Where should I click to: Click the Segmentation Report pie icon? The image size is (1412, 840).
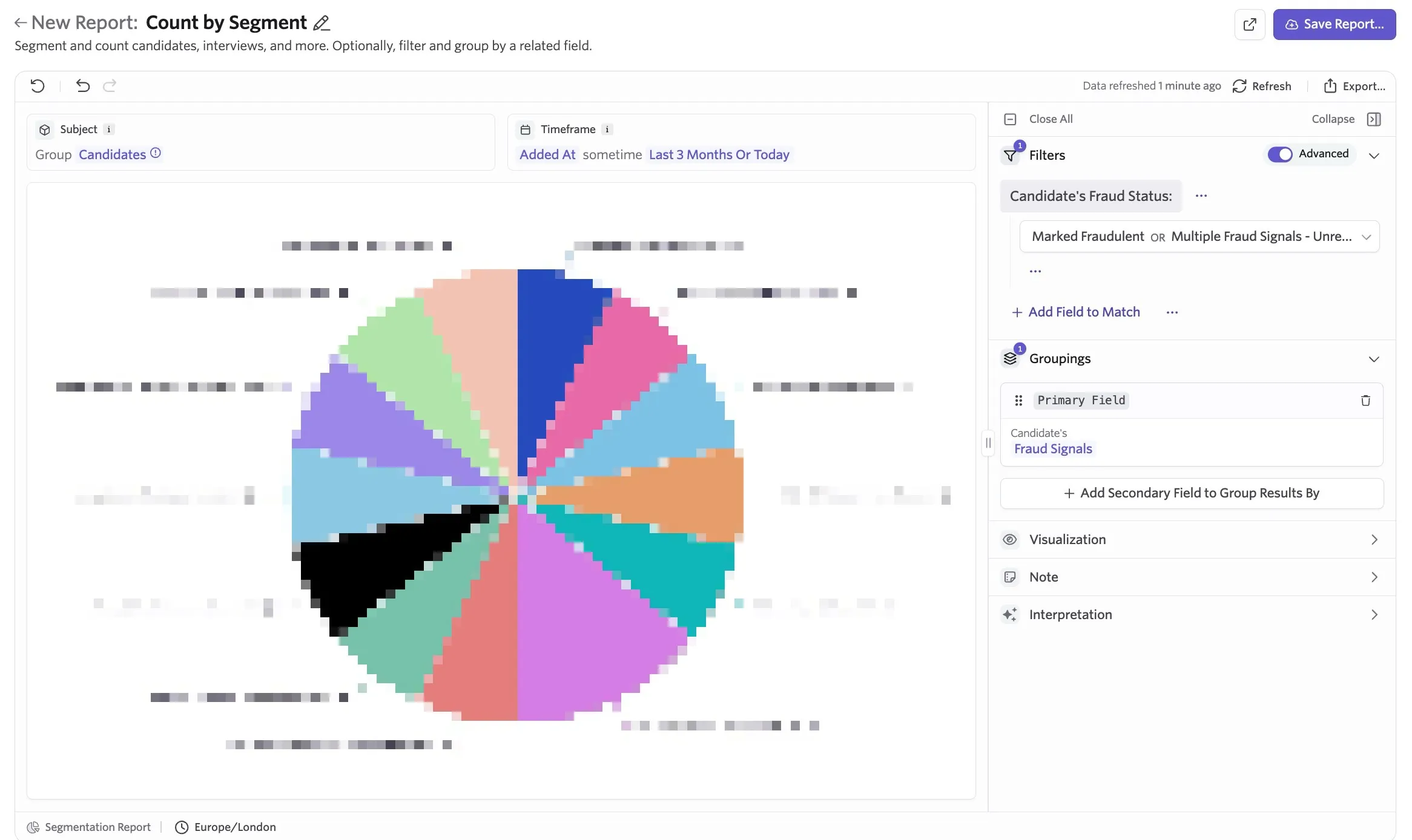tap(33, 827)
